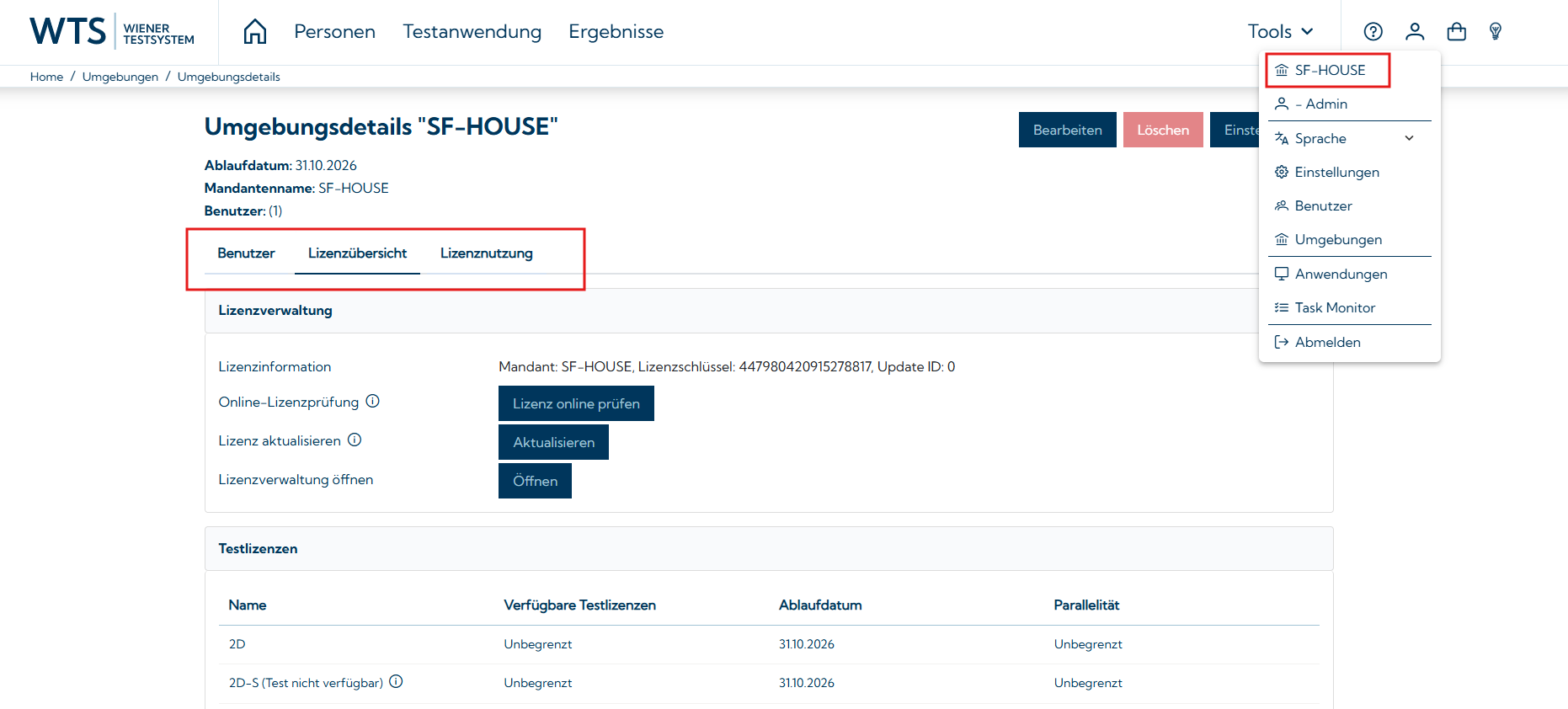
Task: Open Ergebnisse in the top navigation
Action: (x=616, y=32)
